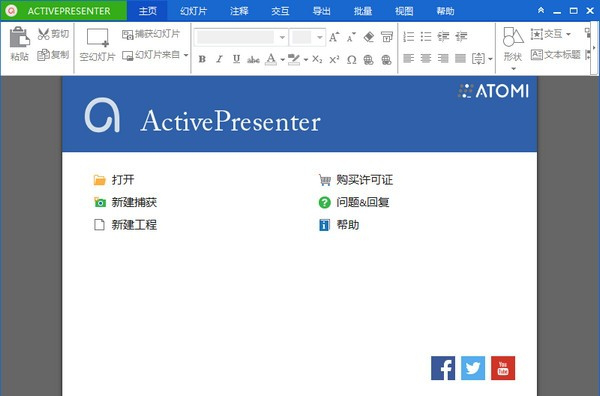Apply font color with the A icon
This screenshot has height=411, width=600.
click(x=271, y=59)
